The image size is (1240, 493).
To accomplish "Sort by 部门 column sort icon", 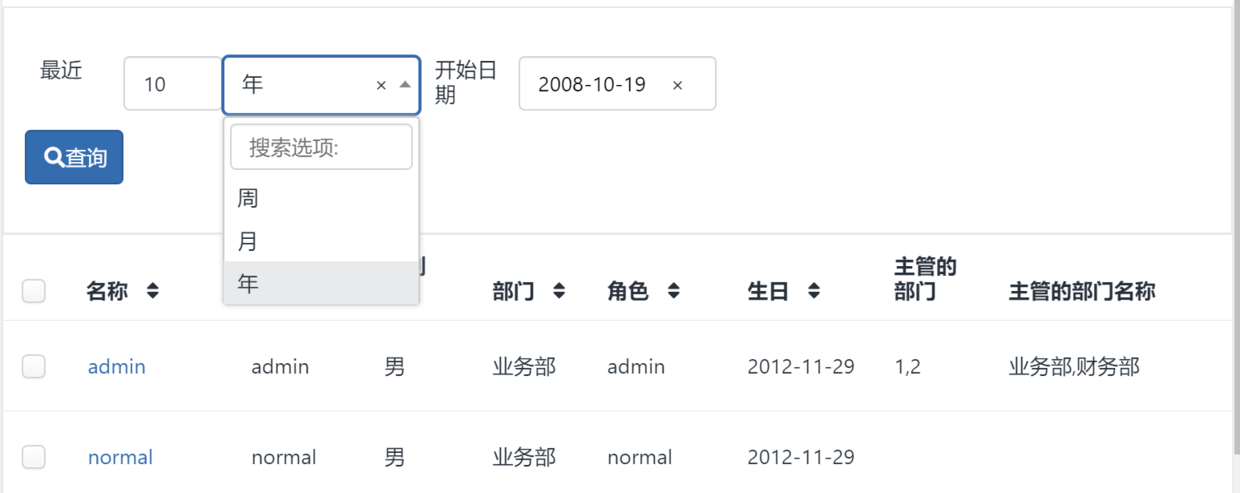I will (559, 292).
